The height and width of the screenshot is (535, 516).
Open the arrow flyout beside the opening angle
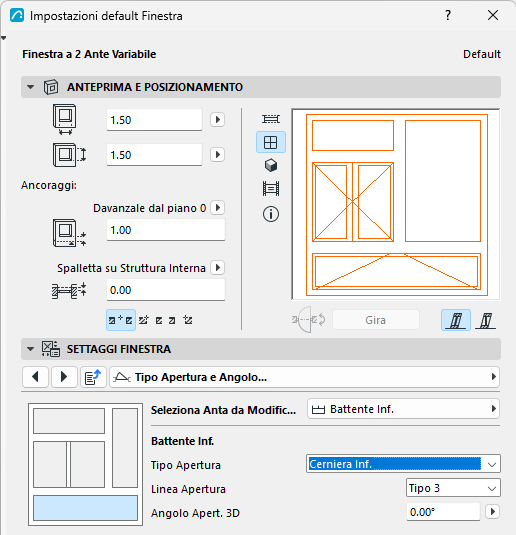pos(492,511)
